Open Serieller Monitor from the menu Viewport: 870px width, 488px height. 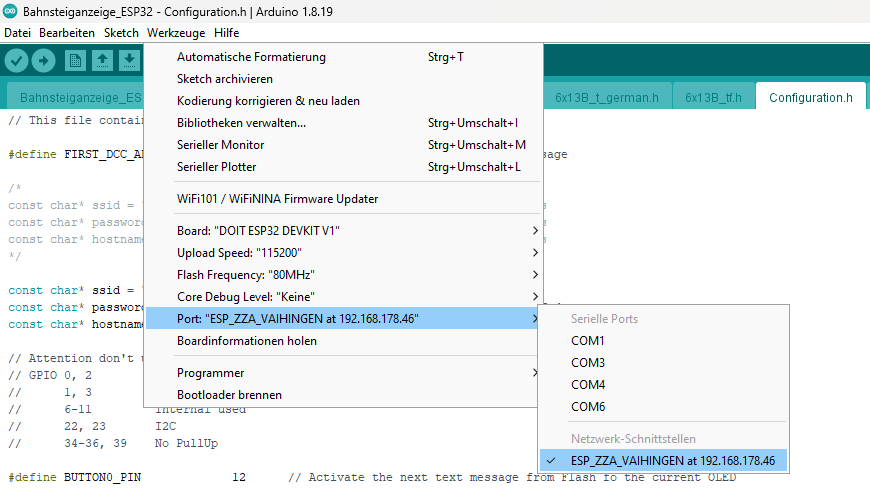[221, 145]
